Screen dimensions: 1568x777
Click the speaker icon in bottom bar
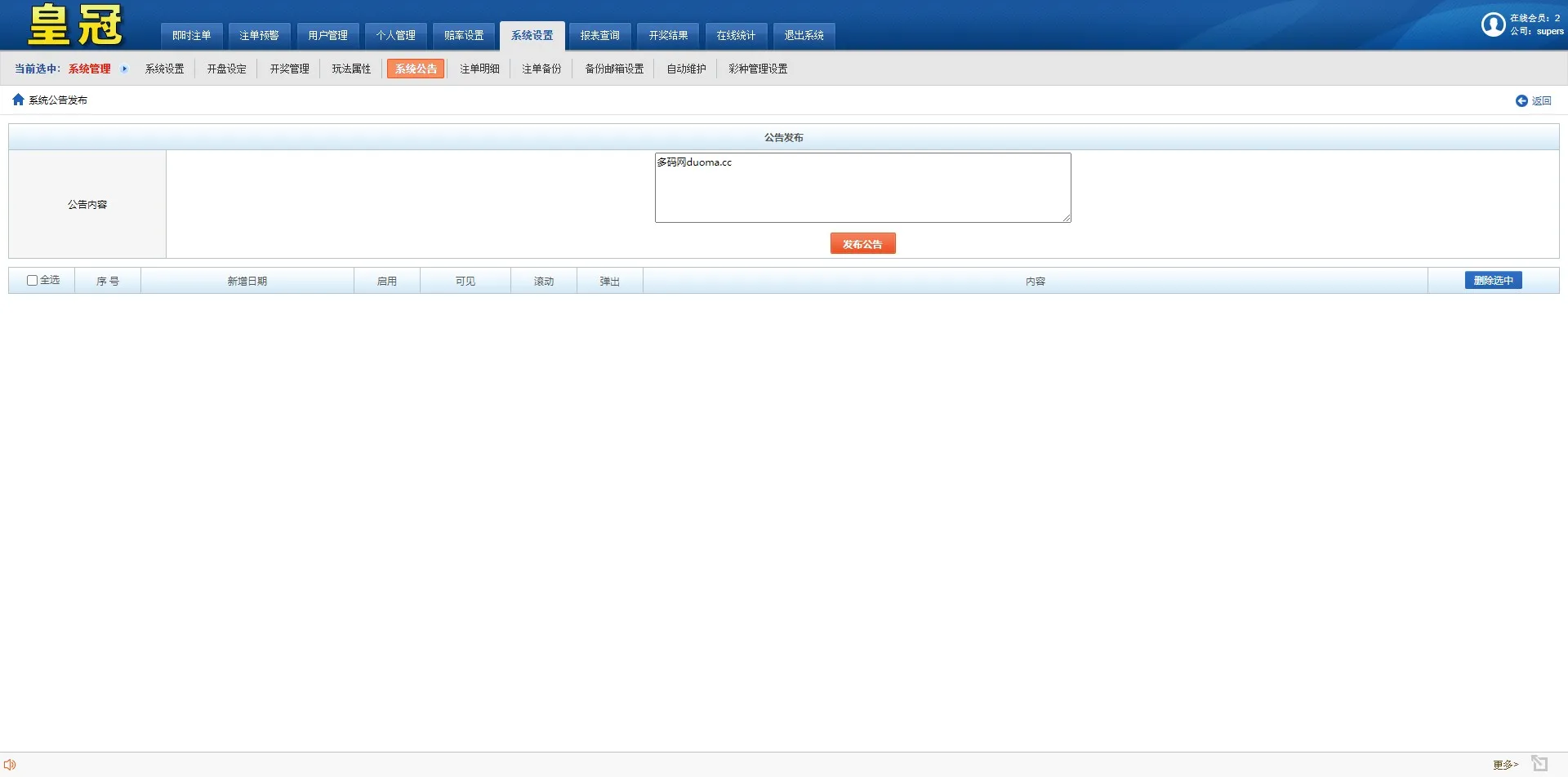(x=10, y=765)
